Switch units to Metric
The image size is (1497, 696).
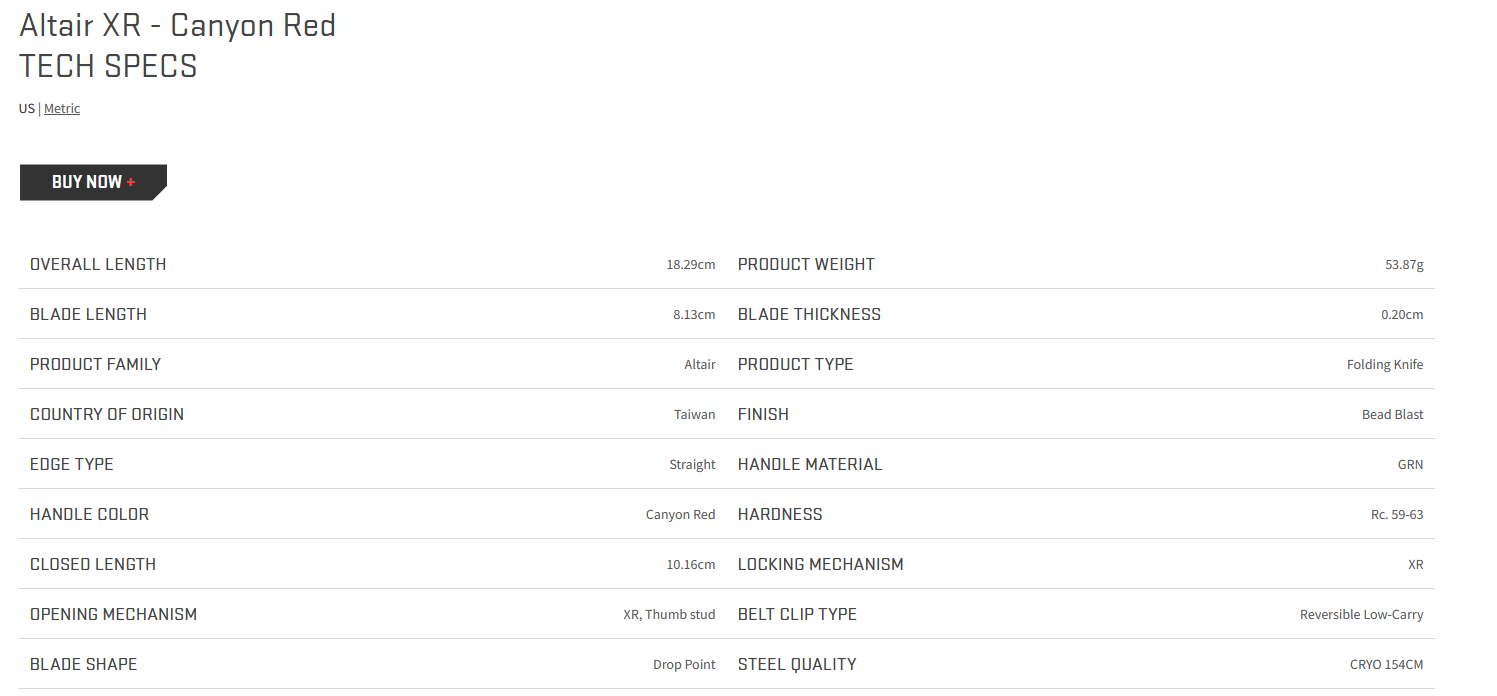pyautogui.click(x=62, y=108)
